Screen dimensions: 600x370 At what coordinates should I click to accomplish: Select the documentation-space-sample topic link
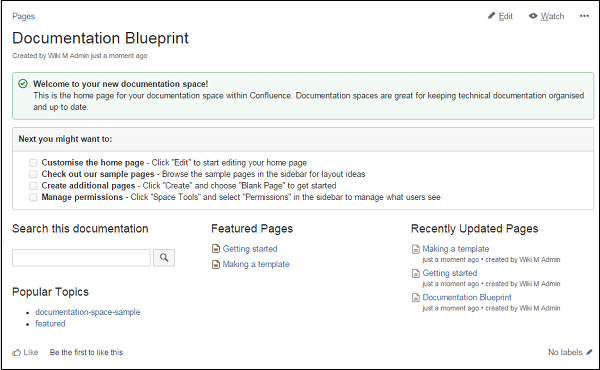[x=88, y=312]
